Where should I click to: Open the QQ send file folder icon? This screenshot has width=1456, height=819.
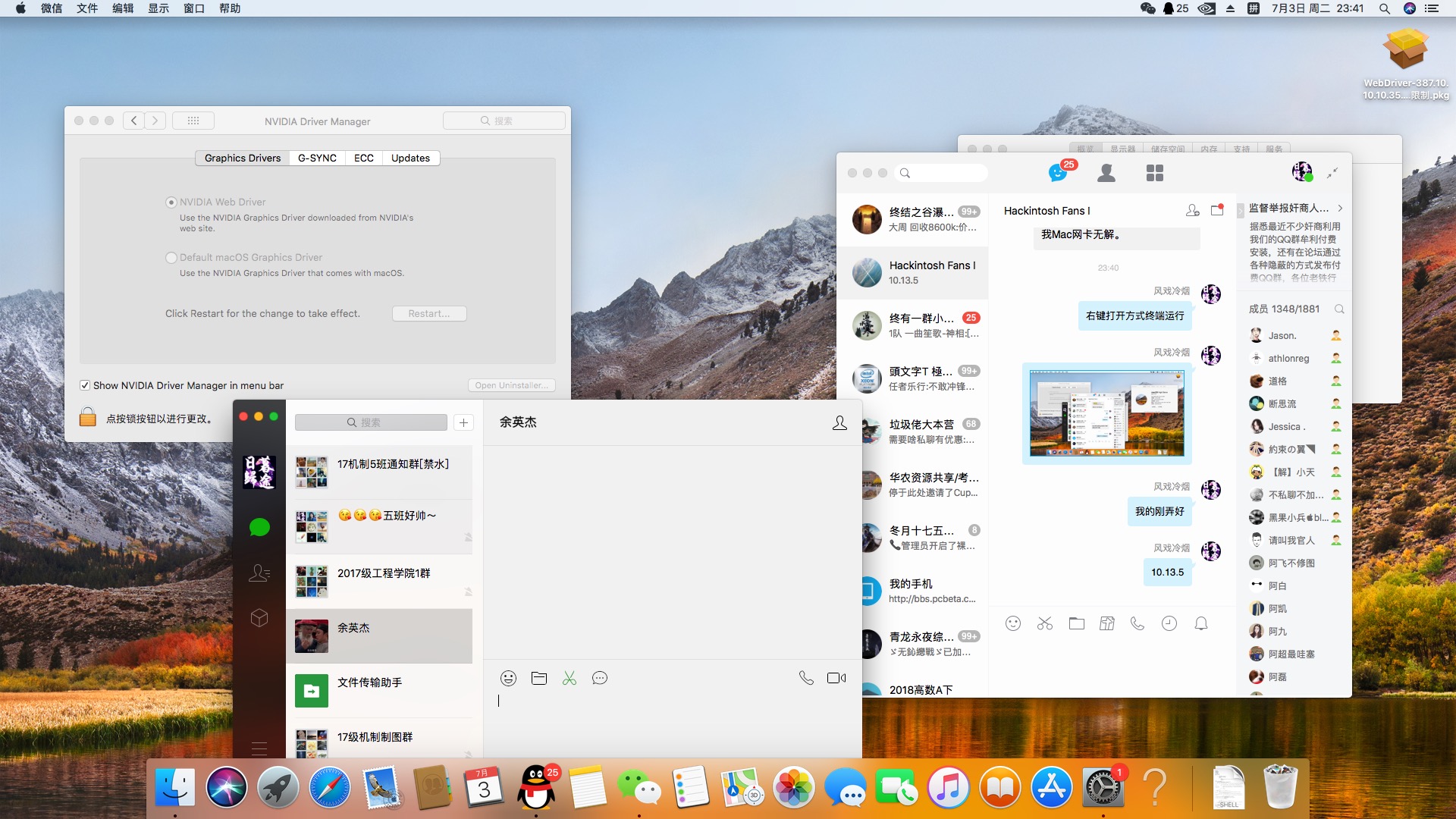coord(1077,623)
